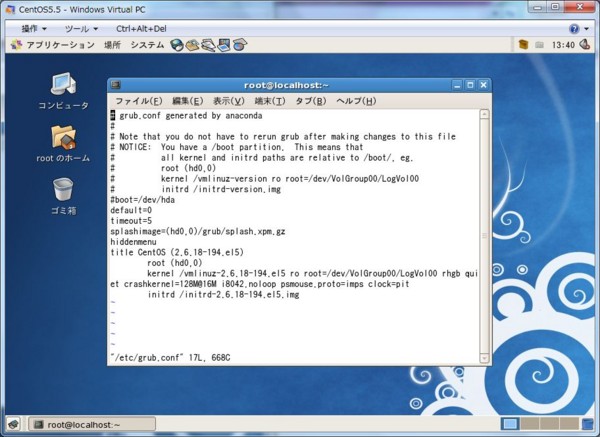
Task: Click the 'timeout=5' line
Action: coord(131,221)
